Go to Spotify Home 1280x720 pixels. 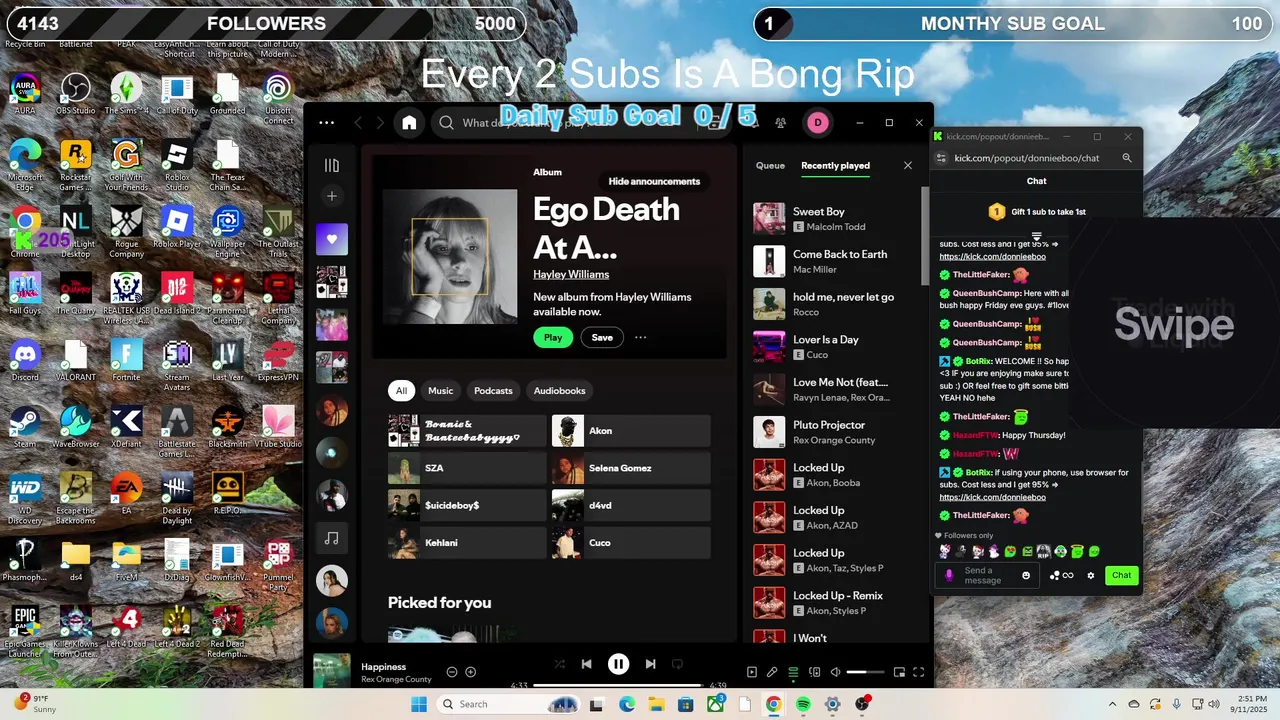click(409, 123)
